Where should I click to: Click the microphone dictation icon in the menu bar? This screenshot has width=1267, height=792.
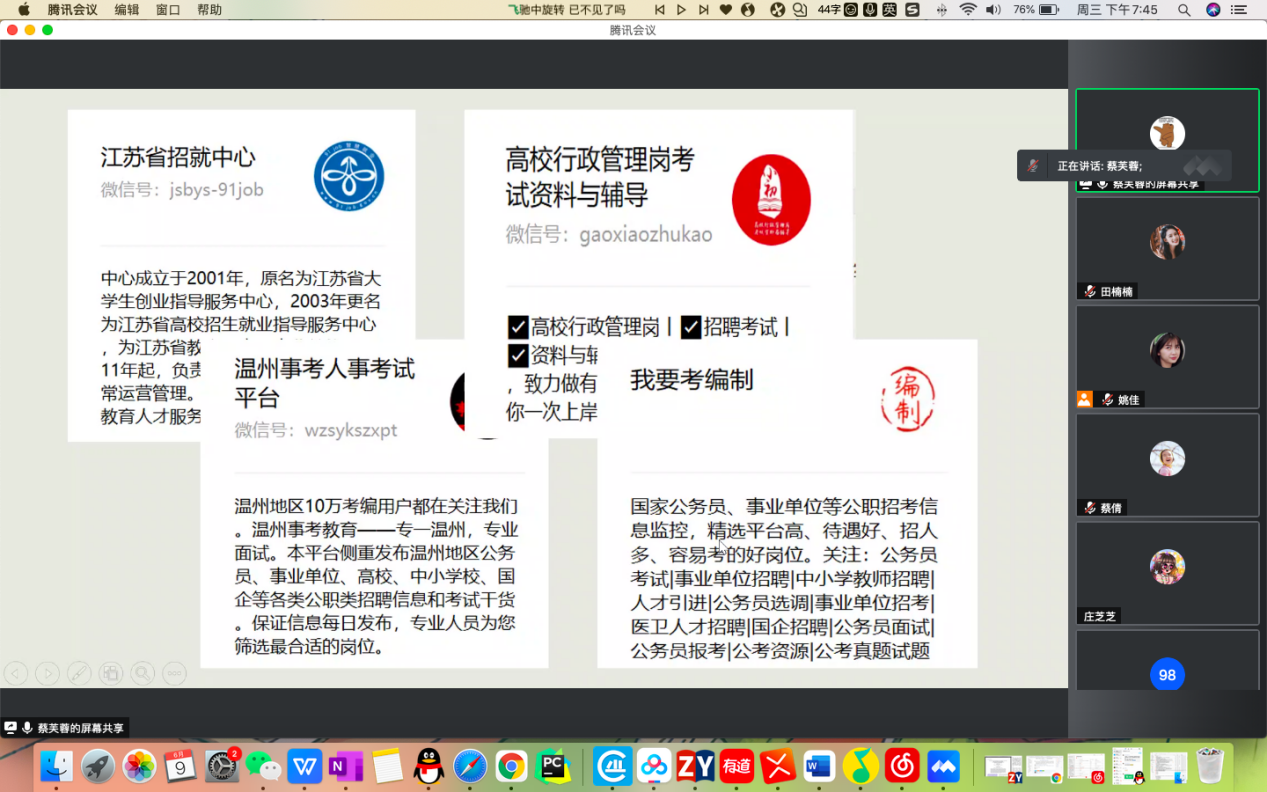pos(870,10)
